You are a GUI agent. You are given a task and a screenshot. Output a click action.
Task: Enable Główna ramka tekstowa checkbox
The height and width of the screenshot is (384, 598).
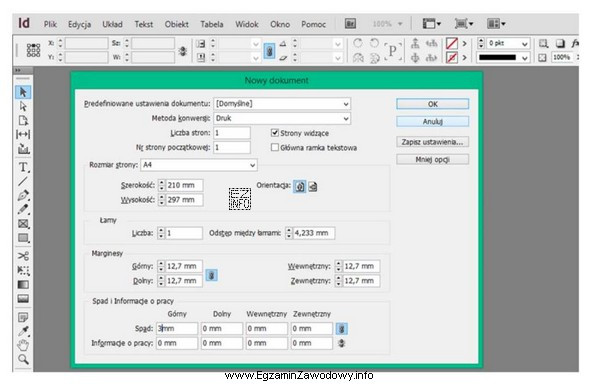click(x=275, y=147)
